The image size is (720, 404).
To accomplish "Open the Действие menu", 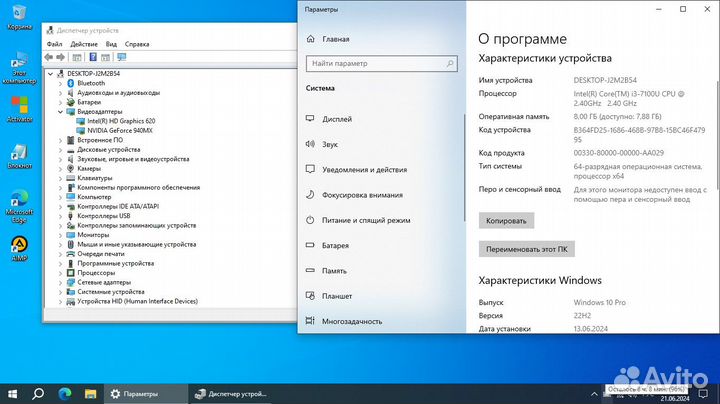I will 84,44.
